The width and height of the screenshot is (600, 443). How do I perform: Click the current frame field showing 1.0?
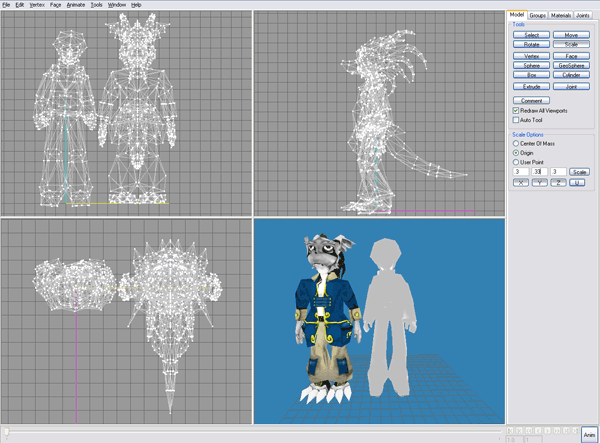[x=515, y=440]
